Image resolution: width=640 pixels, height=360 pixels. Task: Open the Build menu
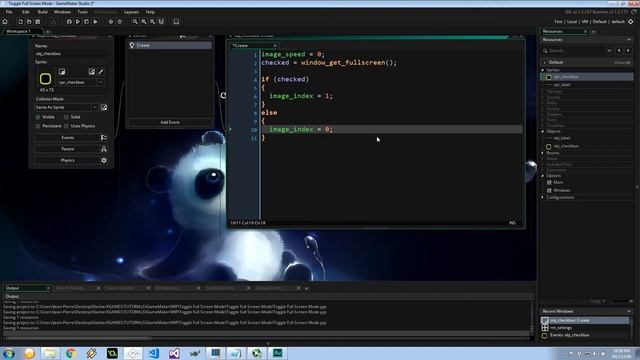coord(42,12)
